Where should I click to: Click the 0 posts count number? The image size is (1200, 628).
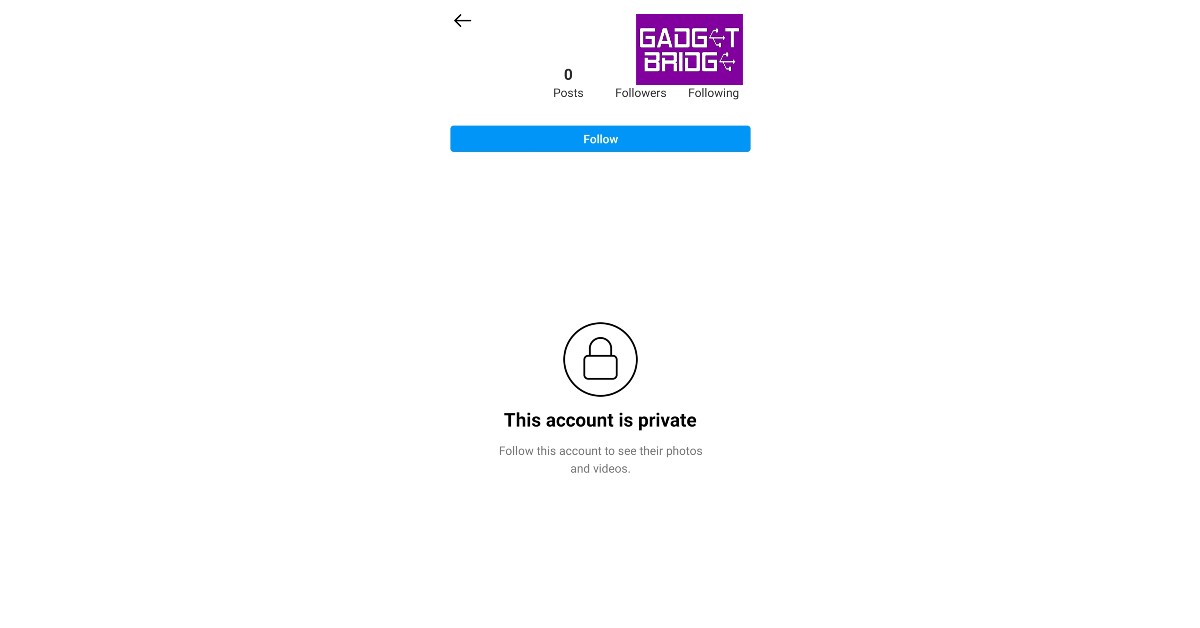568,75
